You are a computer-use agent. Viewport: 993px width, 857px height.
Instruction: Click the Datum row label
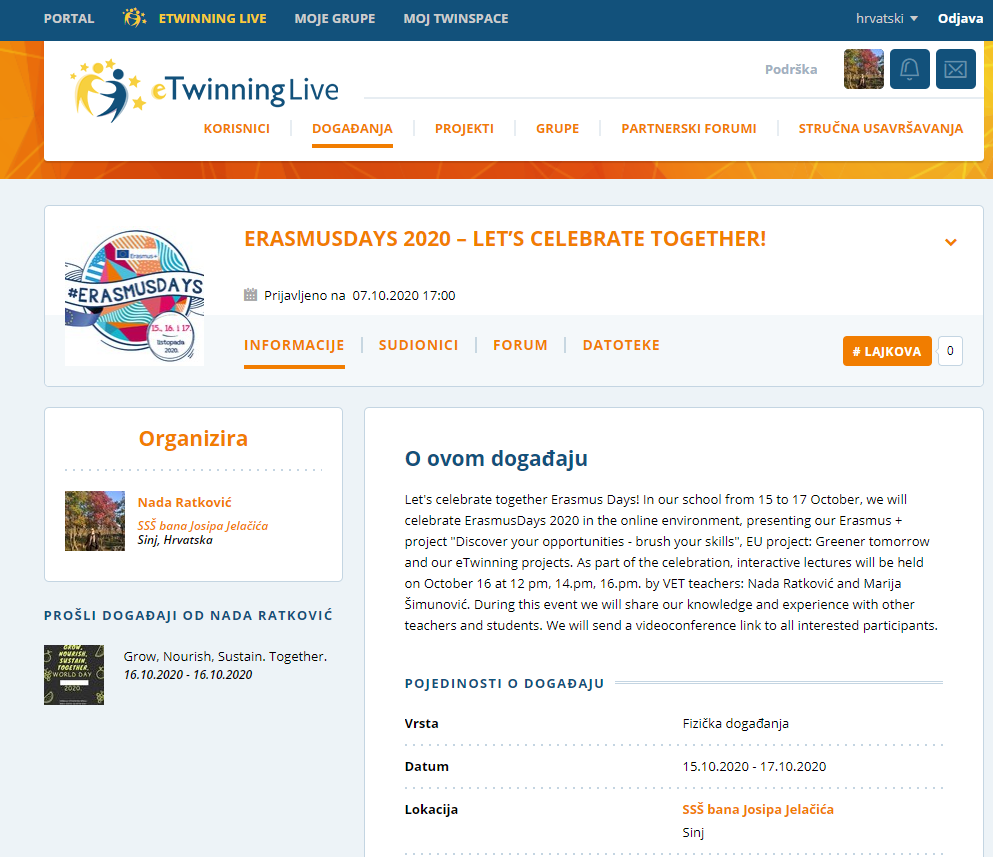click(426, 766)
